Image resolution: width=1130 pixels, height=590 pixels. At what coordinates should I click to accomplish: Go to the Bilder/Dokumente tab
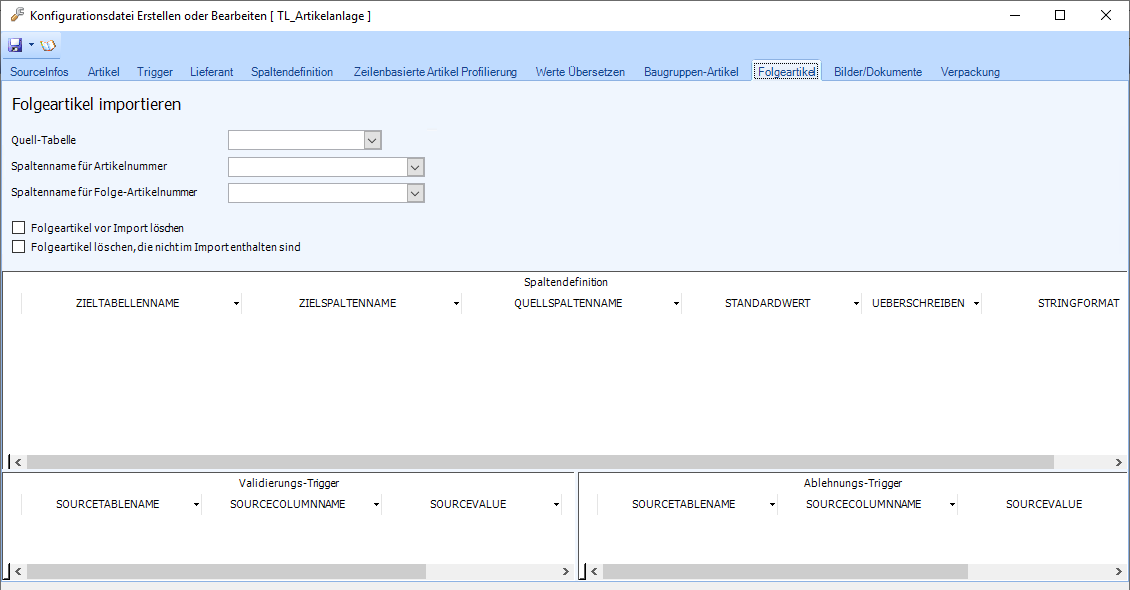(878, 72)
